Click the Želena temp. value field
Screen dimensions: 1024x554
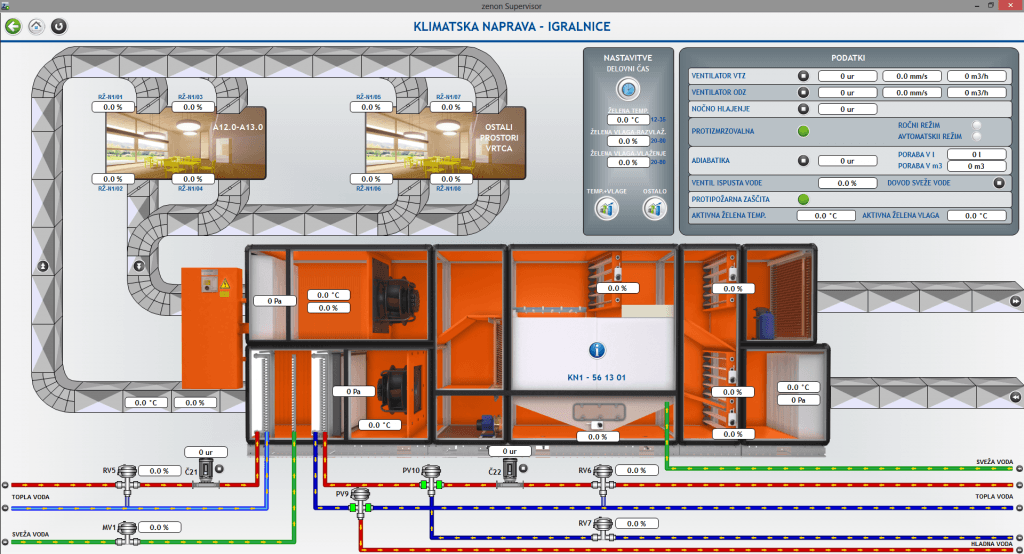click(628, 119)
